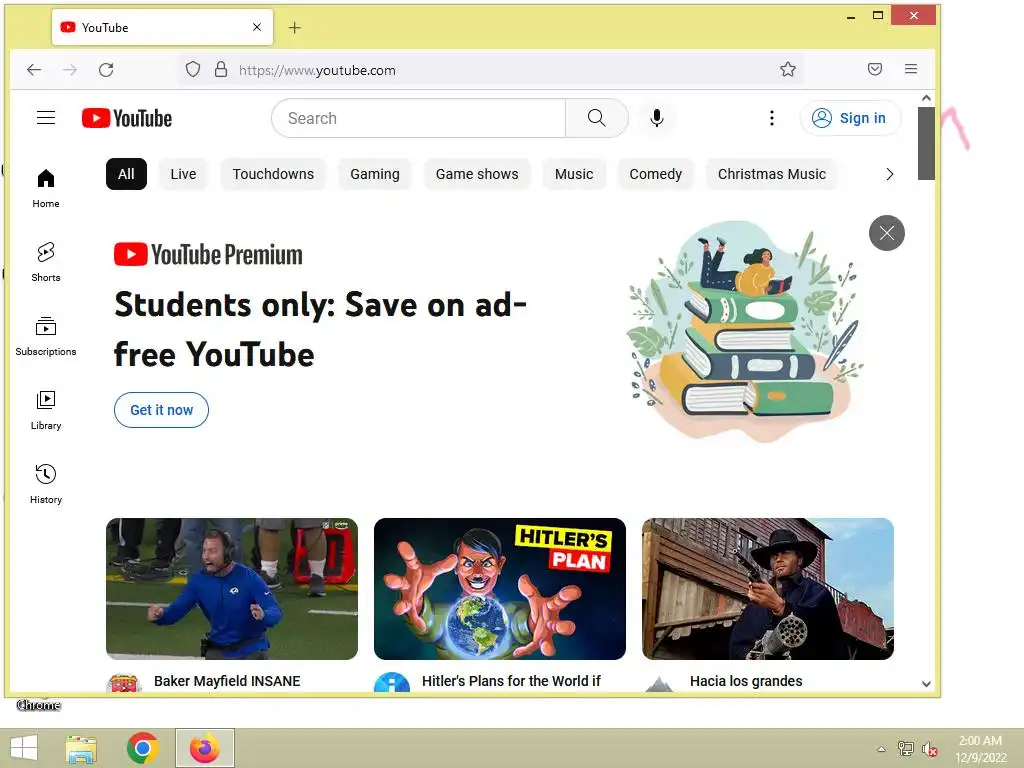1024x768 pixels.
Task: Click Hacia los grandes video title
Action: pos(746,681)
